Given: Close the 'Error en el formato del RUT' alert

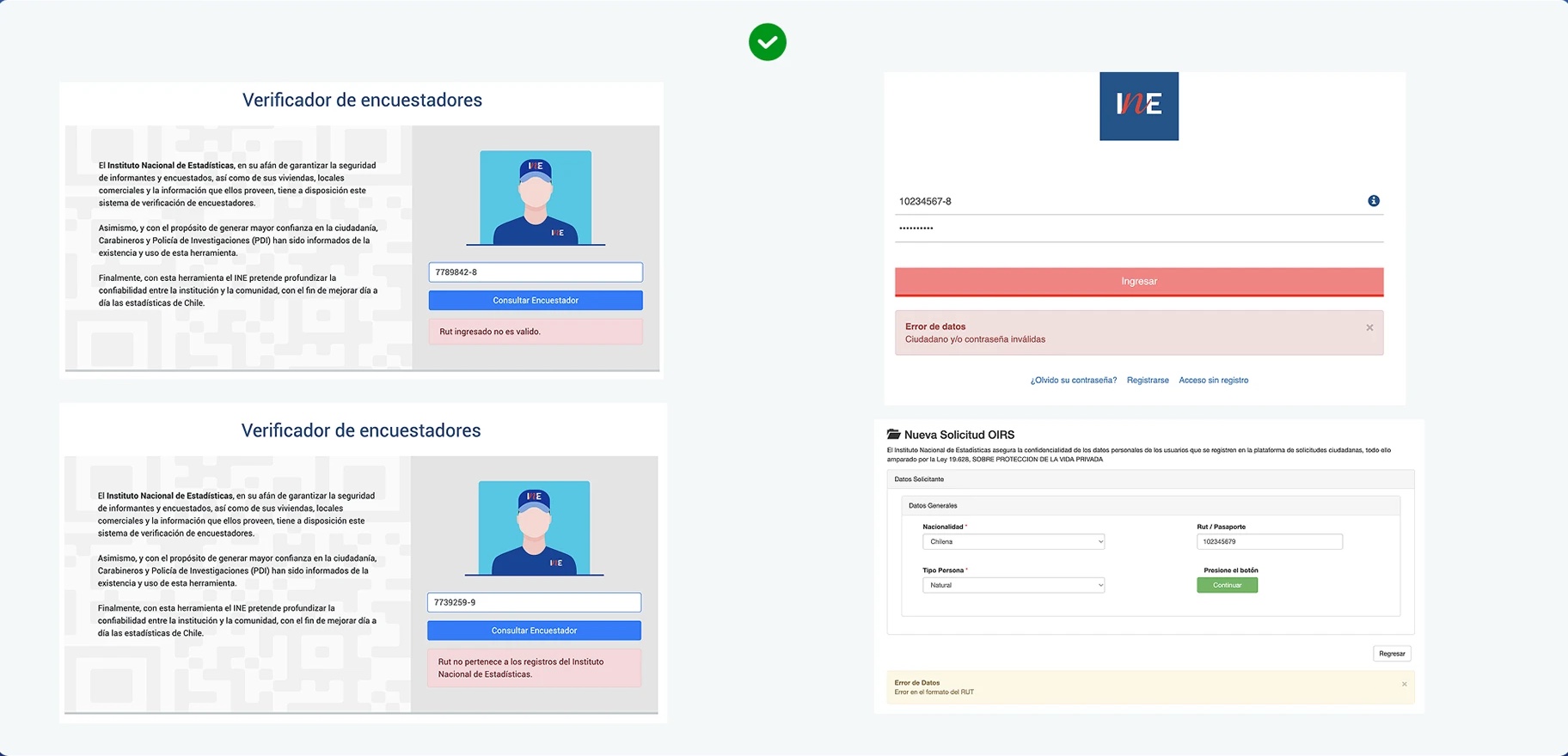Looking at the screenshot, I should click(x=1405, y=684).
